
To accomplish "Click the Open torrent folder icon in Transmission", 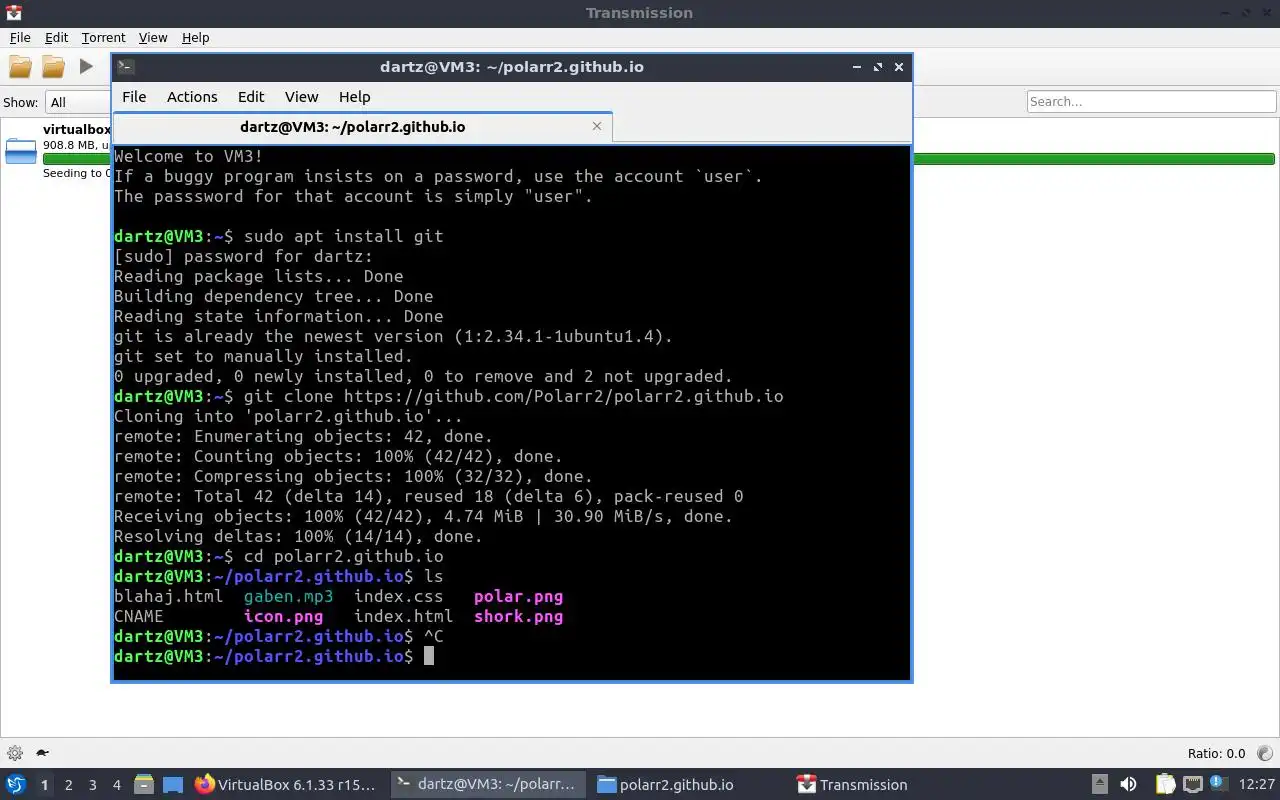I will (x=20, y=67).
